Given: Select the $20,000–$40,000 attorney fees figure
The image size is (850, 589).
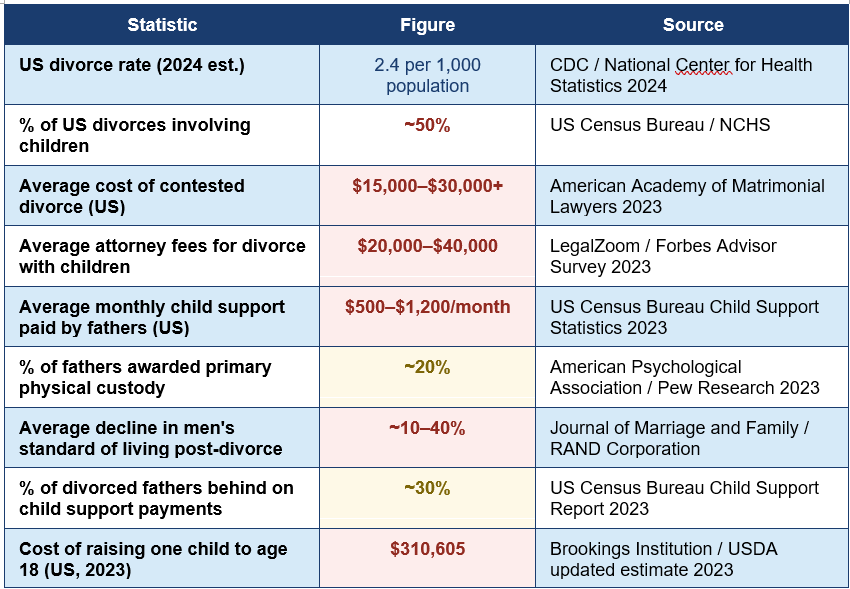Looking at the screenshot, I should (427, 246).
